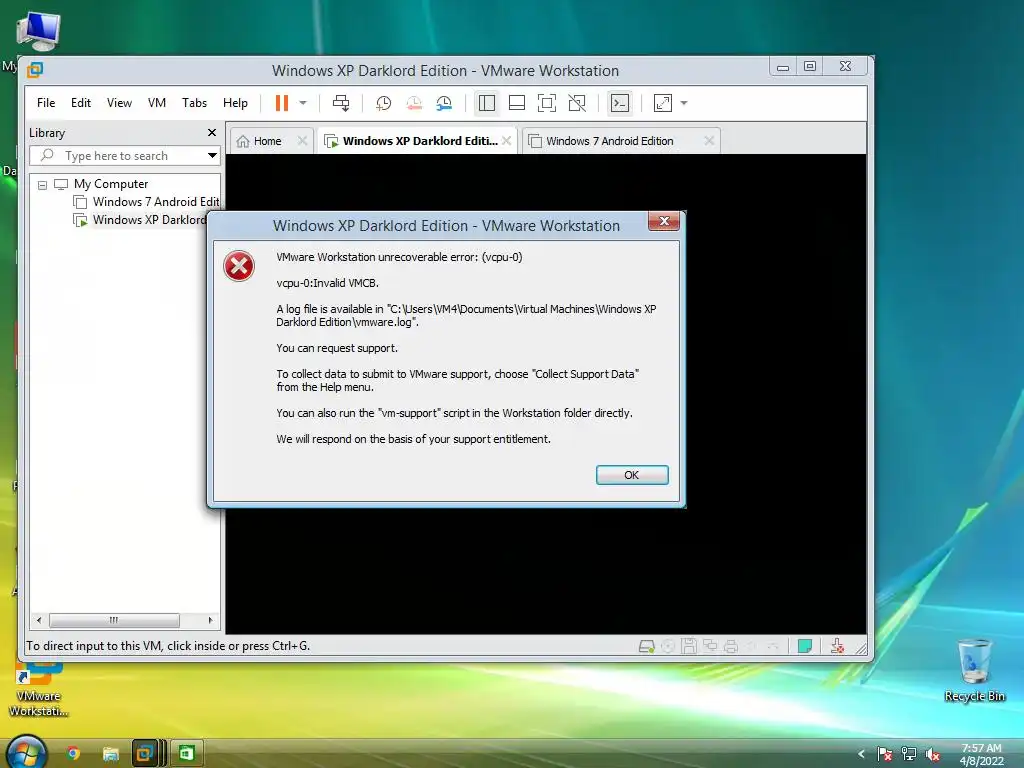Click the taskbar clock showing 7:57 AM

[x=981, y=754]
